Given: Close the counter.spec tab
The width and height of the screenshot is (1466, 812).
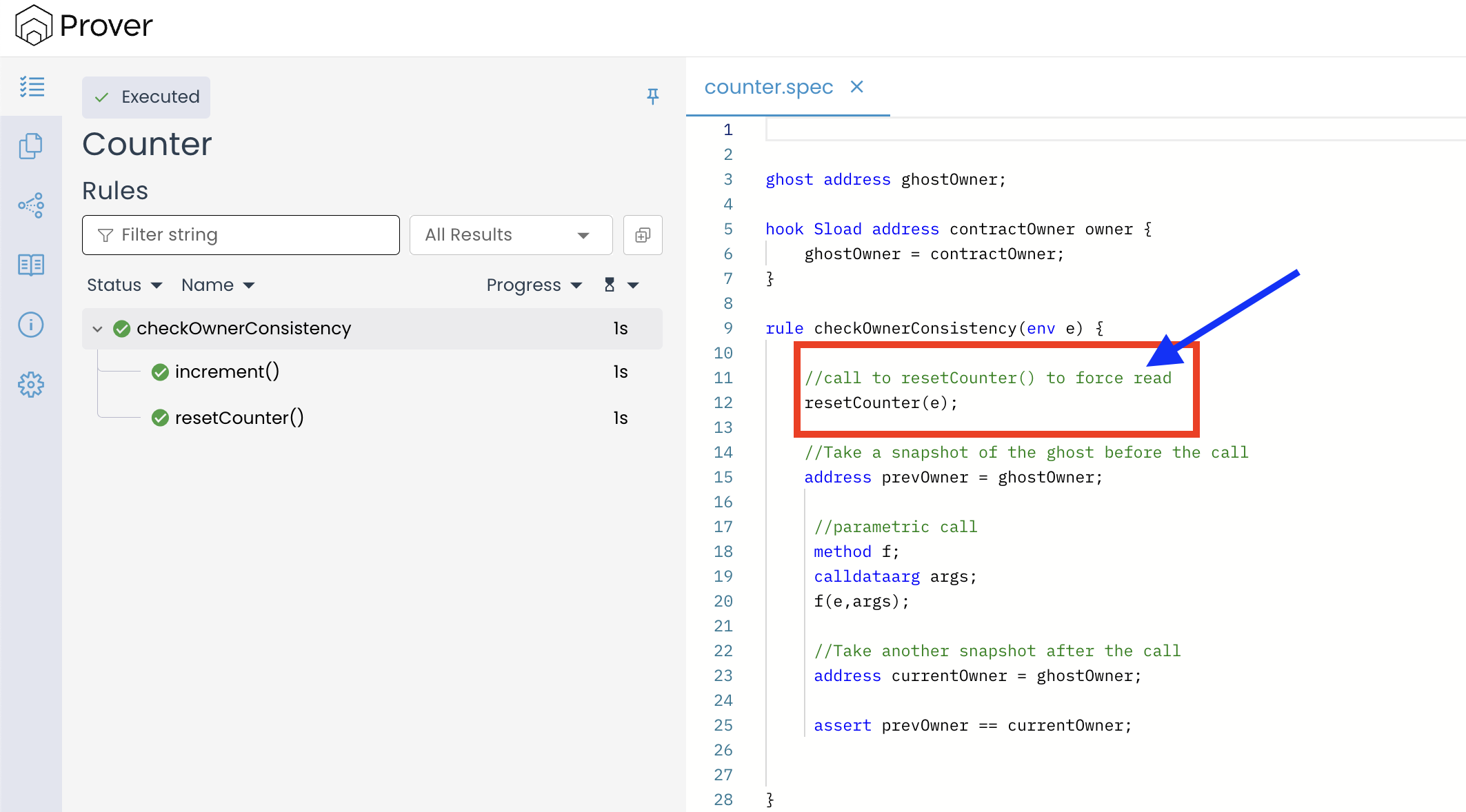Looking at the screenshot, I should (856, 87).
